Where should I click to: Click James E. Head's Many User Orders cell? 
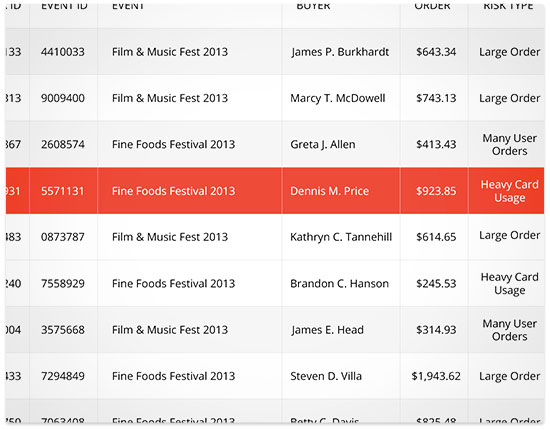[510, 330]
